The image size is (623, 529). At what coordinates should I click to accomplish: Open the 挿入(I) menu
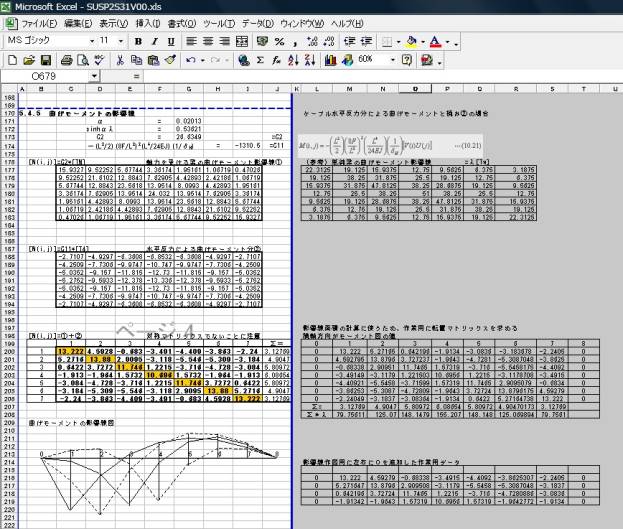[x=148, y=23]
